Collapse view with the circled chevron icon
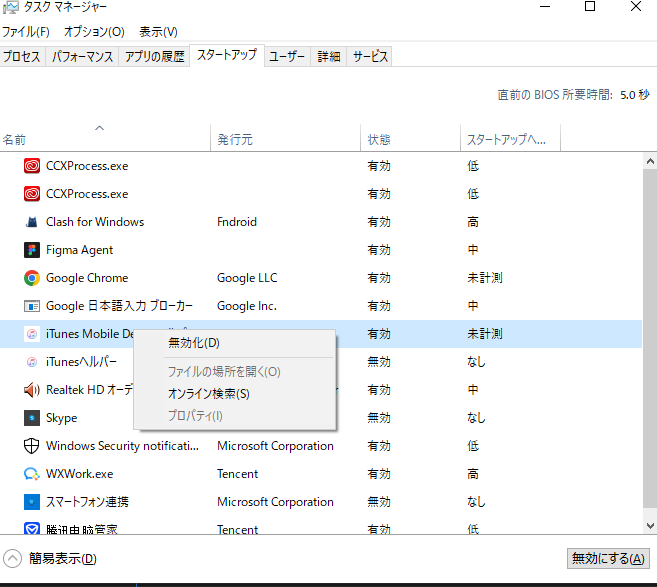 (x=13, y=559)
